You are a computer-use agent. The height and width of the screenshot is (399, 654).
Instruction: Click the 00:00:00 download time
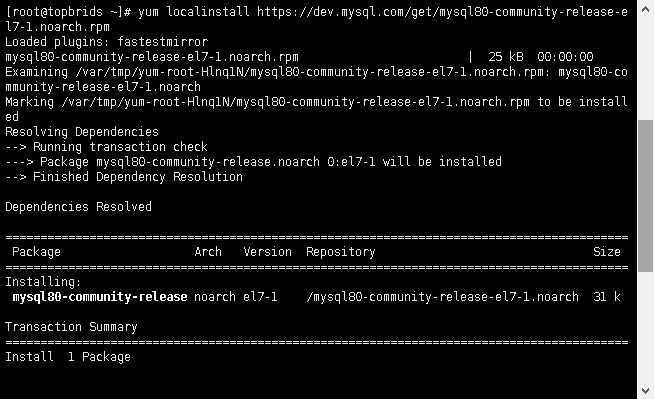[x=565, y=57]
